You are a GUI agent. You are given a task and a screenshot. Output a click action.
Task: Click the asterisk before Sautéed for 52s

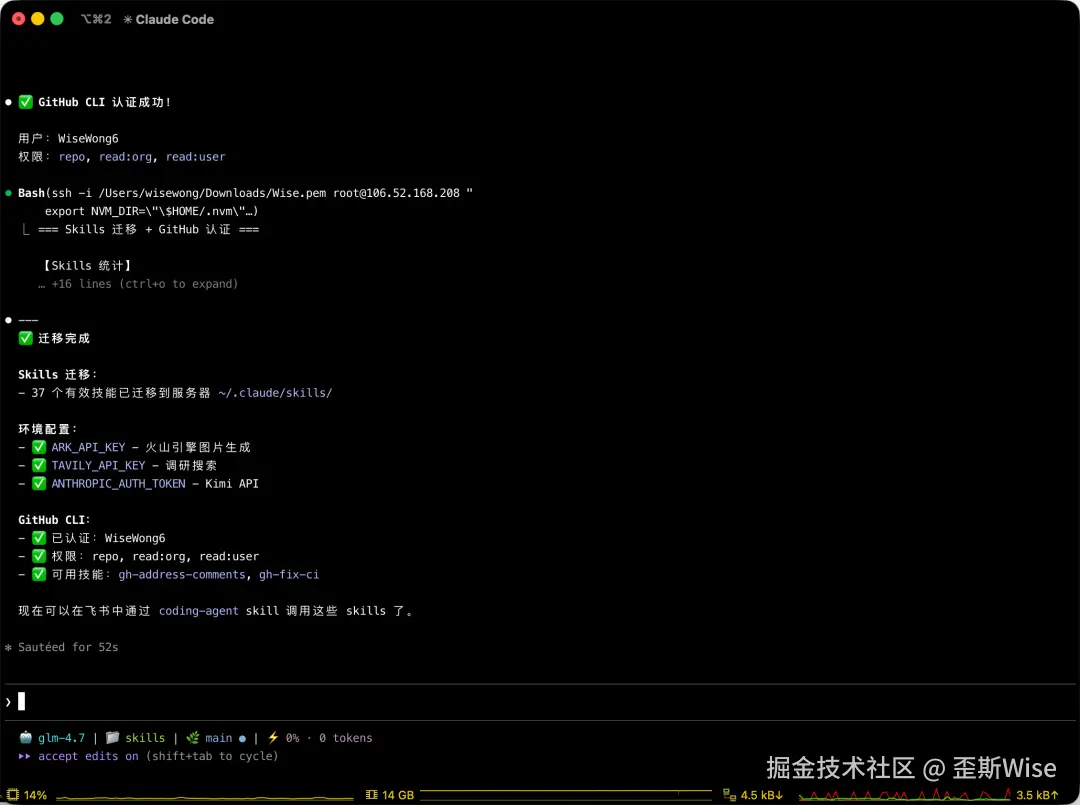tap(8, 647)
